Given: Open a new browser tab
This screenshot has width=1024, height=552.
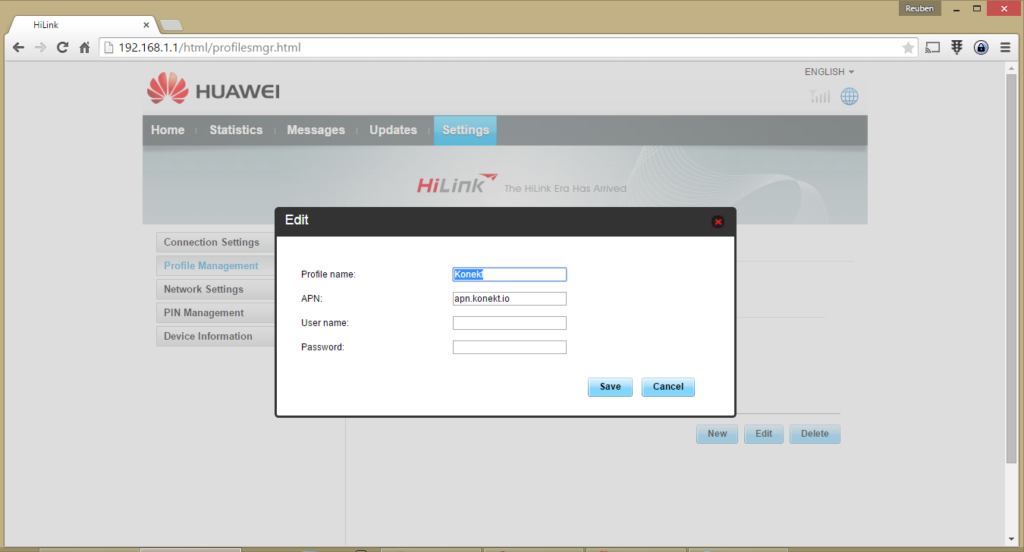Looking at the screenshot, I should coord(171,25).
